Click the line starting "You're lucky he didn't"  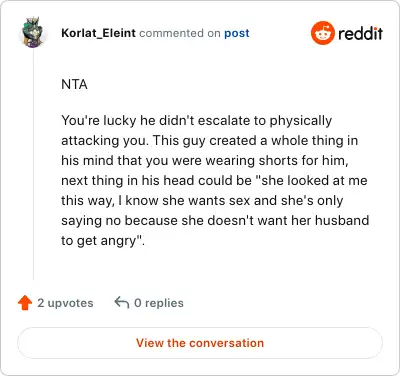[197, 121]
